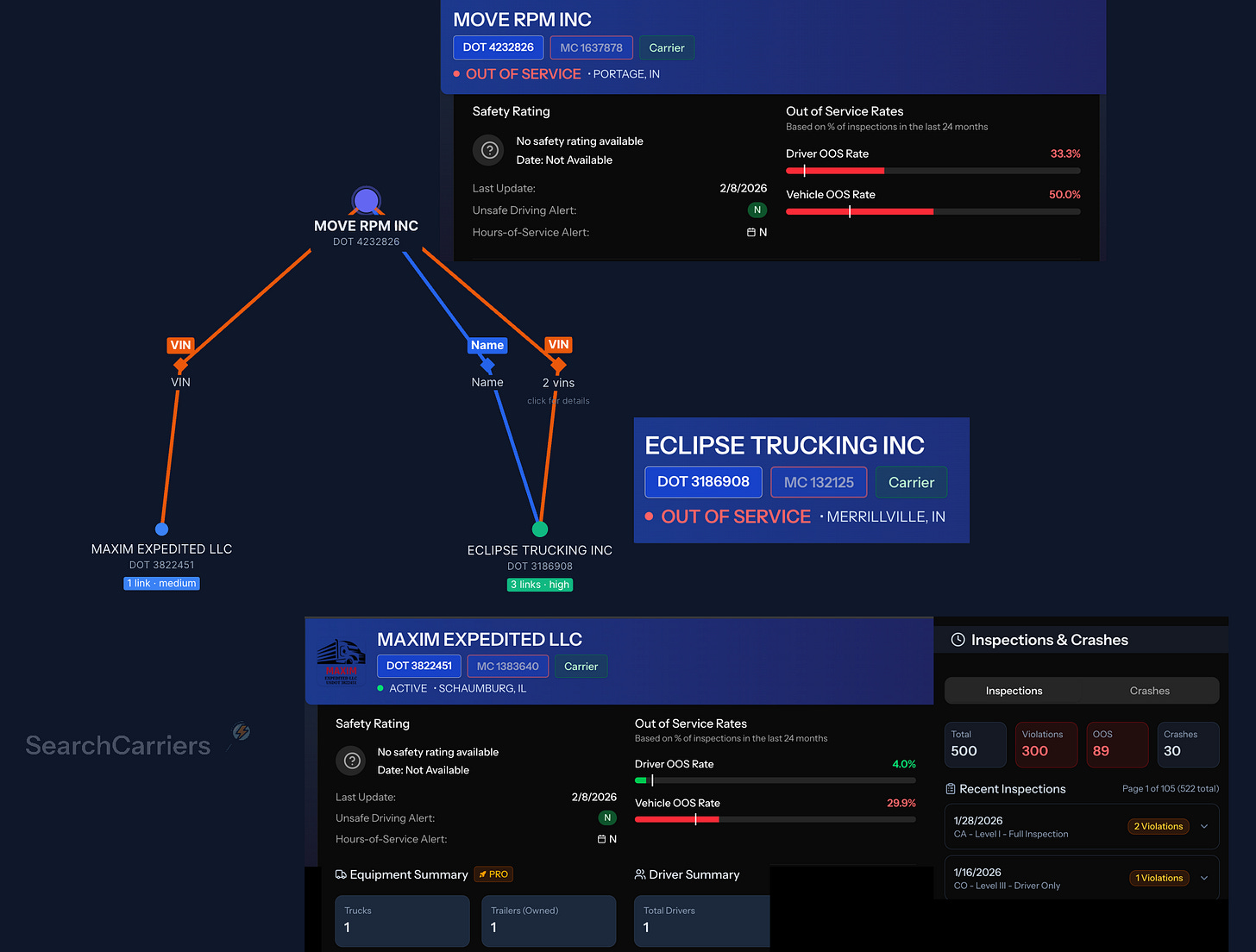Click the 'Name' label under the blue tag
Viewport: 1256px width, 952px height.
click(x=487, y=382)
